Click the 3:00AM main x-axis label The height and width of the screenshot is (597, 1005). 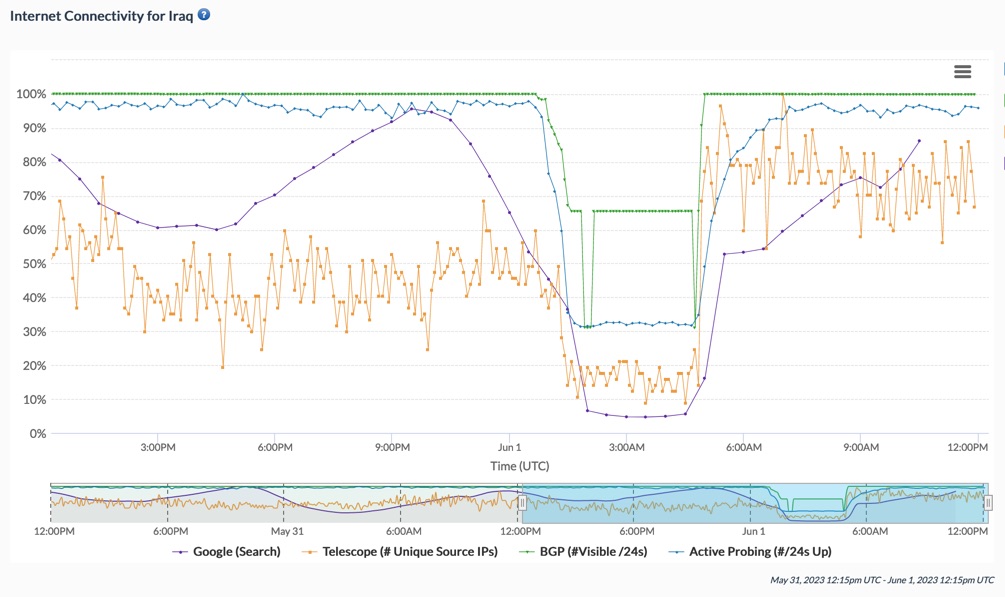(x=627, y=447)
